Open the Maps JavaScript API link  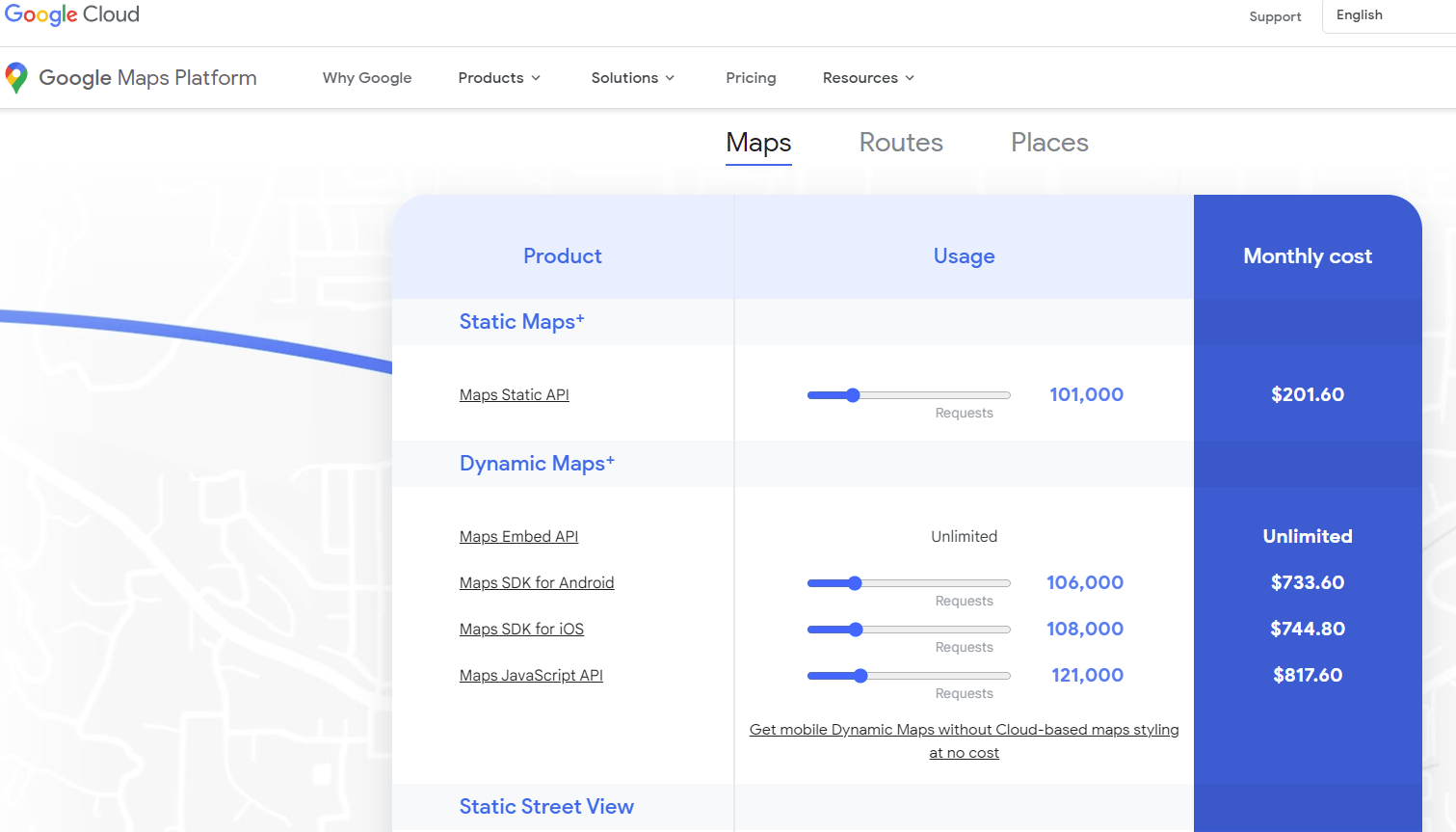coord(531,675)
